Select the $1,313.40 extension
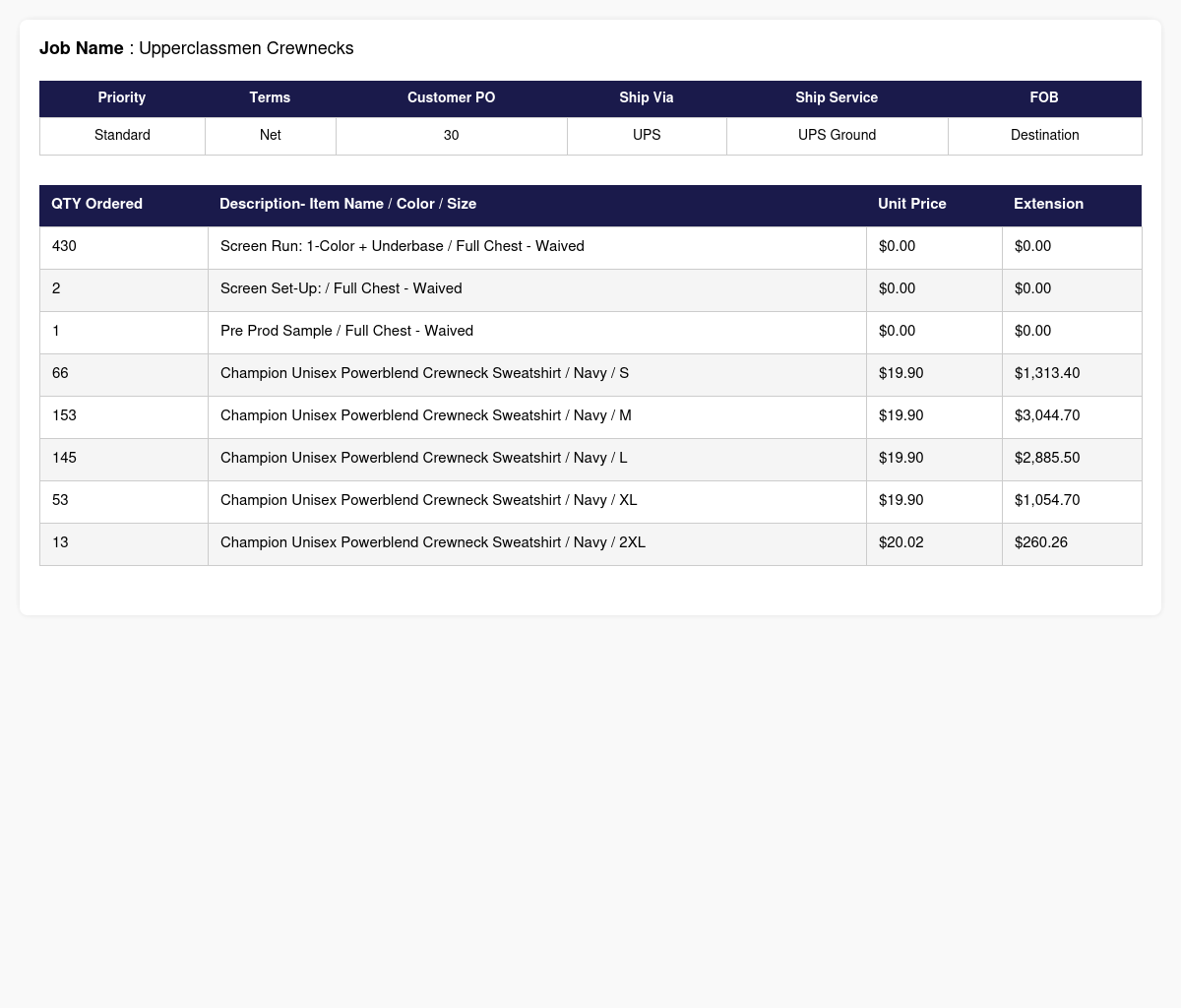Screen dimensions: 1181x1008 [1072, 374]
